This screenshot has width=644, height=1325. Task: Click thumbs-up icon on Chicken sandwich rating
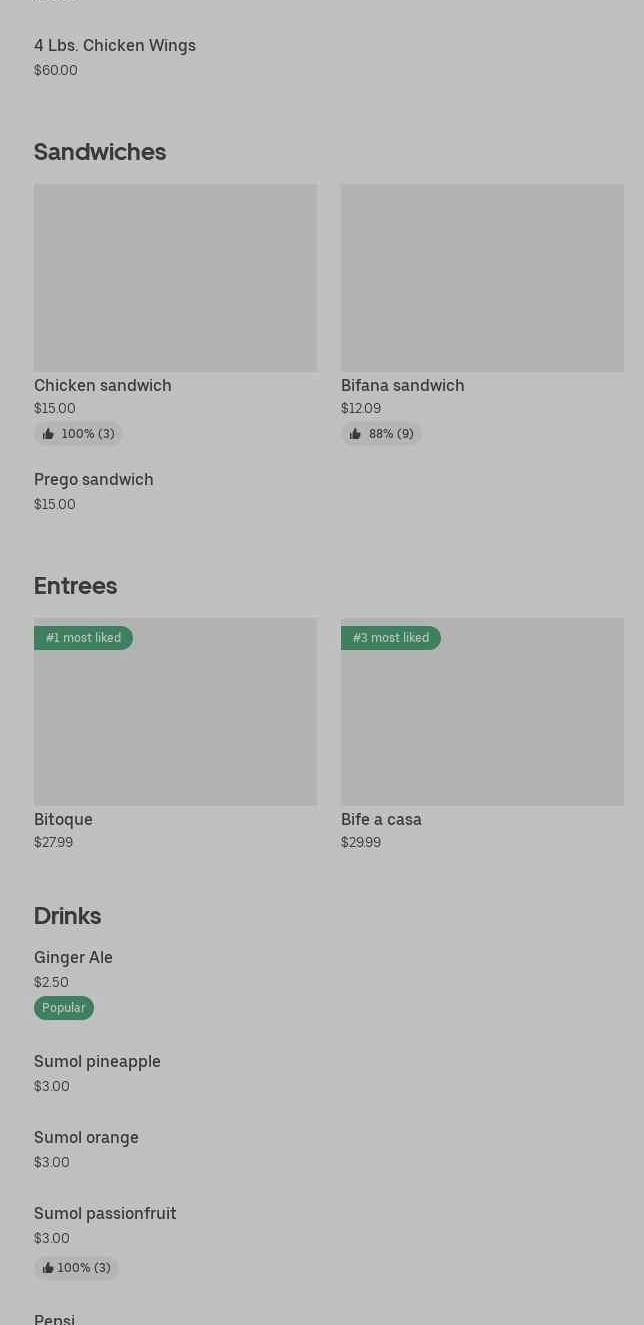[x=48, y=434]
